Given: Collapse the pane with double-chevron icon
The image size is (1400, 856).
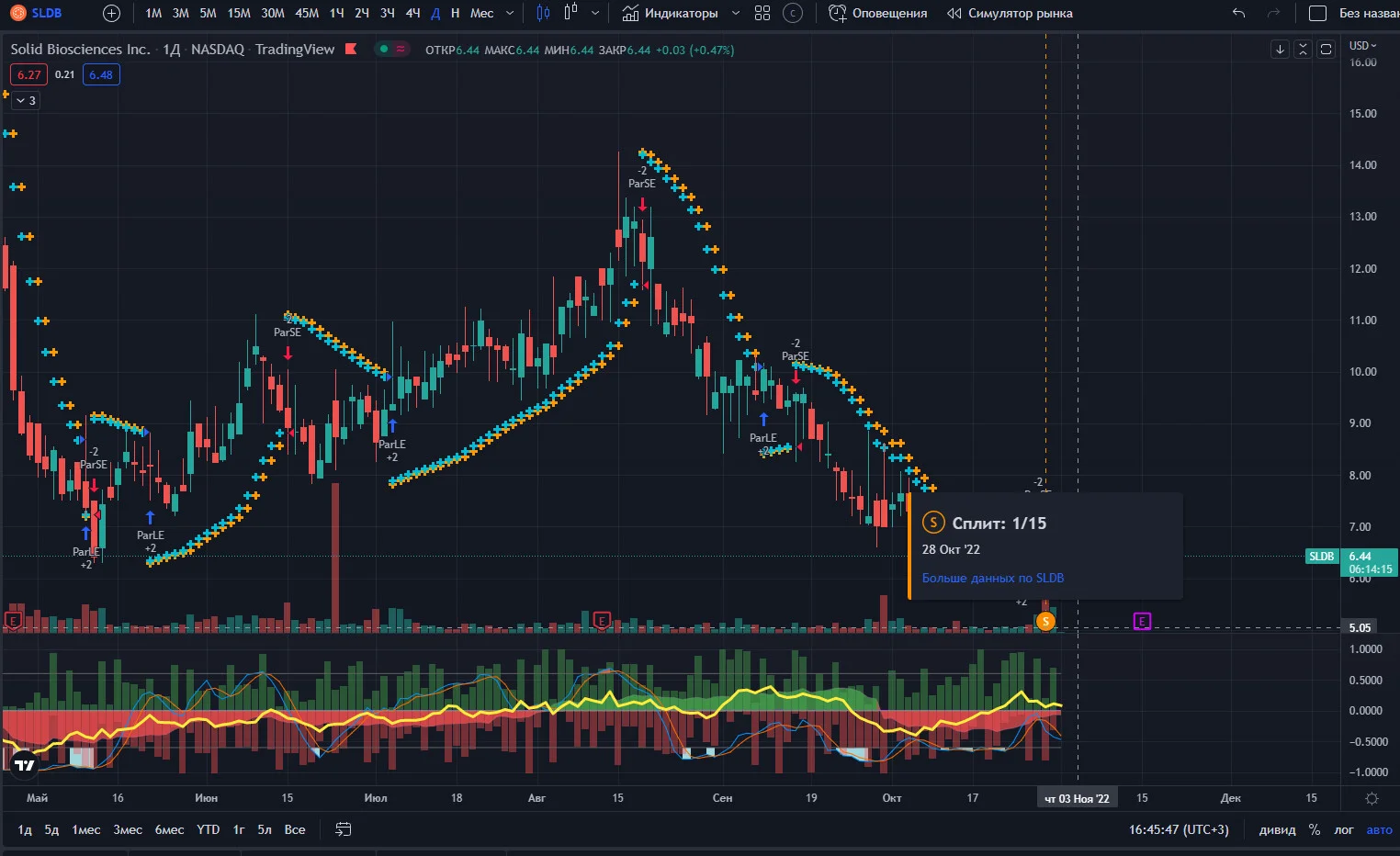Looking at the screenshot, I should pyautogui.click(x=1303, y=50).
